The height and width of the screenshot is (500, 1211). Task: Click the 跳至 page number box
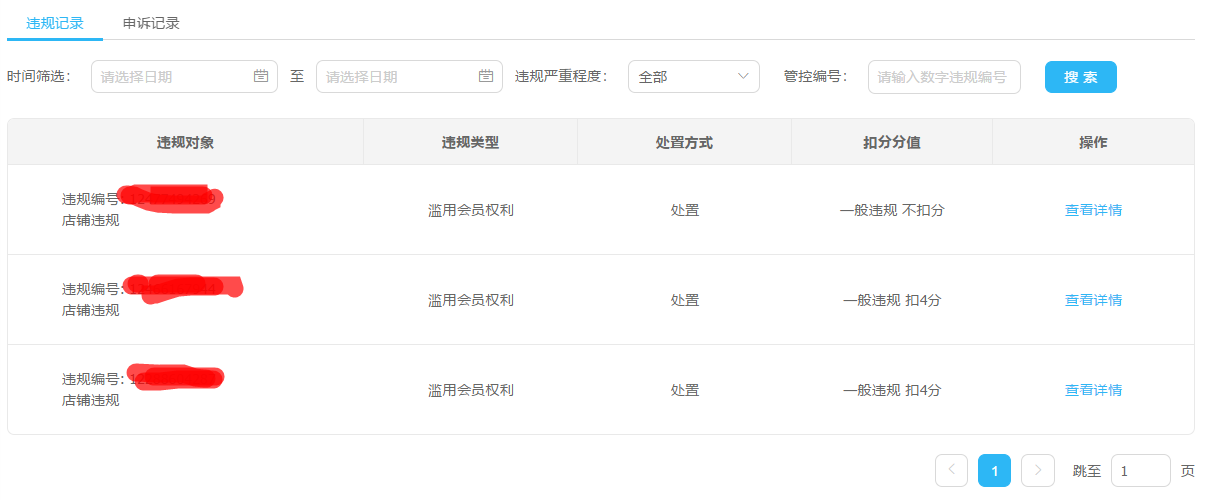pos(1141,470)
